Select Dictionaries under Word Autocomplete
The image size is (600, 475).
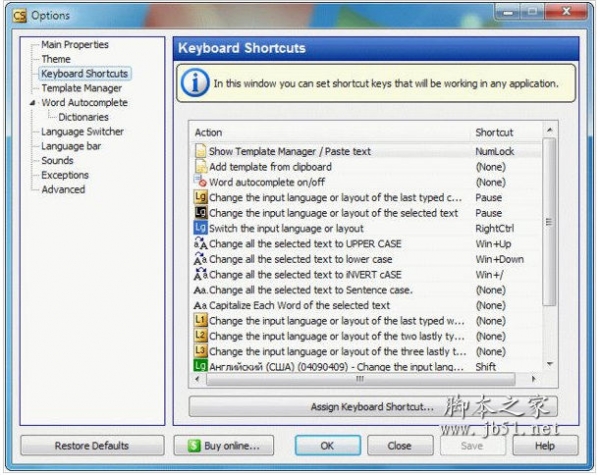coord(83,117)
